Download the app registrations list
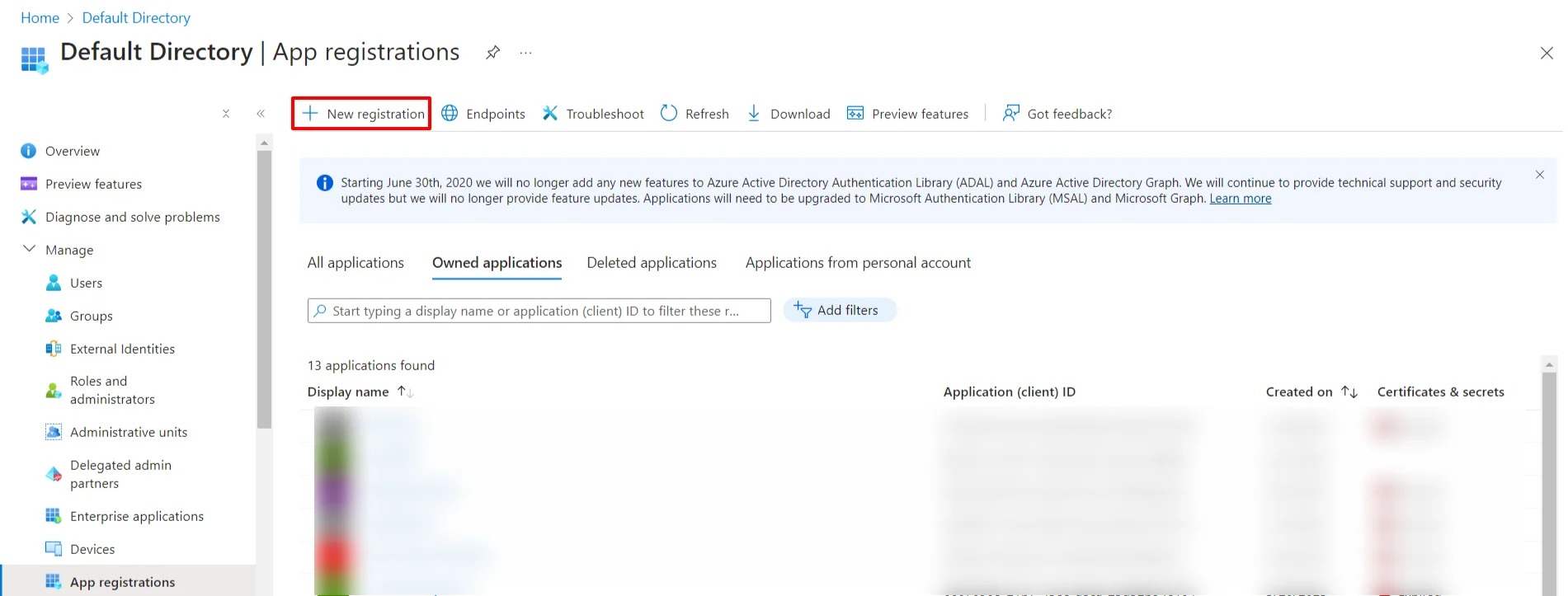Screen dimensions: 1568x596 pyautogui.click(x=788, y=114)
